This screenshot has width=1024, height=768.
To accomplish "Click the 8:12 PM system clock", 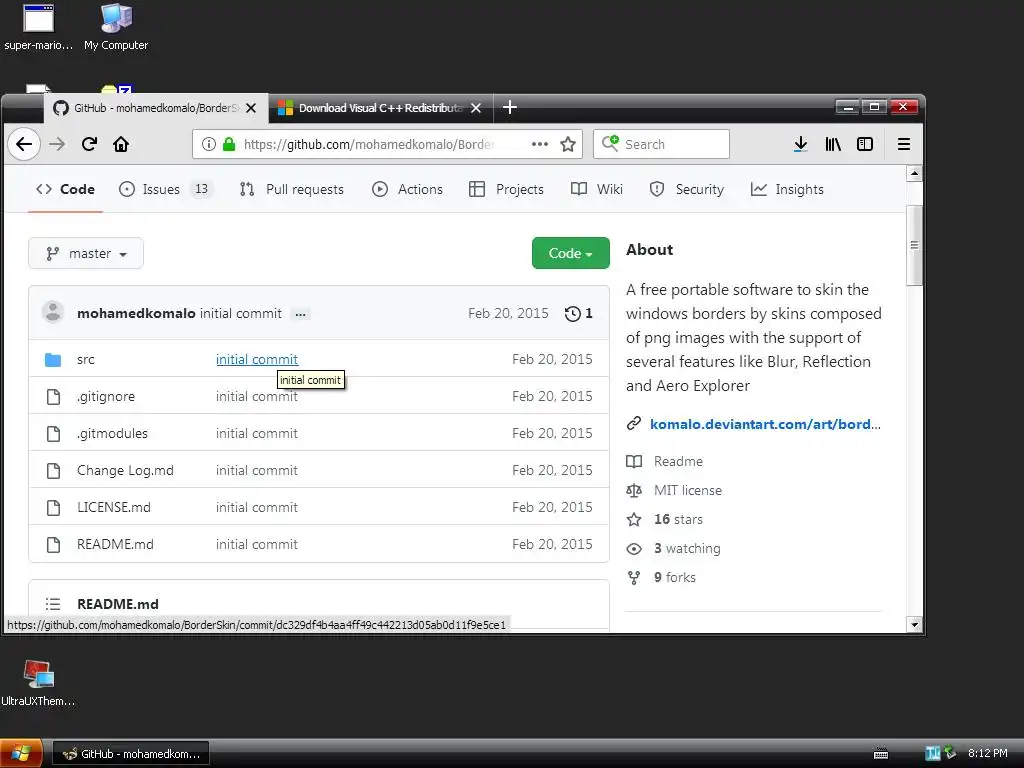I will pyautogui.click(x=987, y=754).
